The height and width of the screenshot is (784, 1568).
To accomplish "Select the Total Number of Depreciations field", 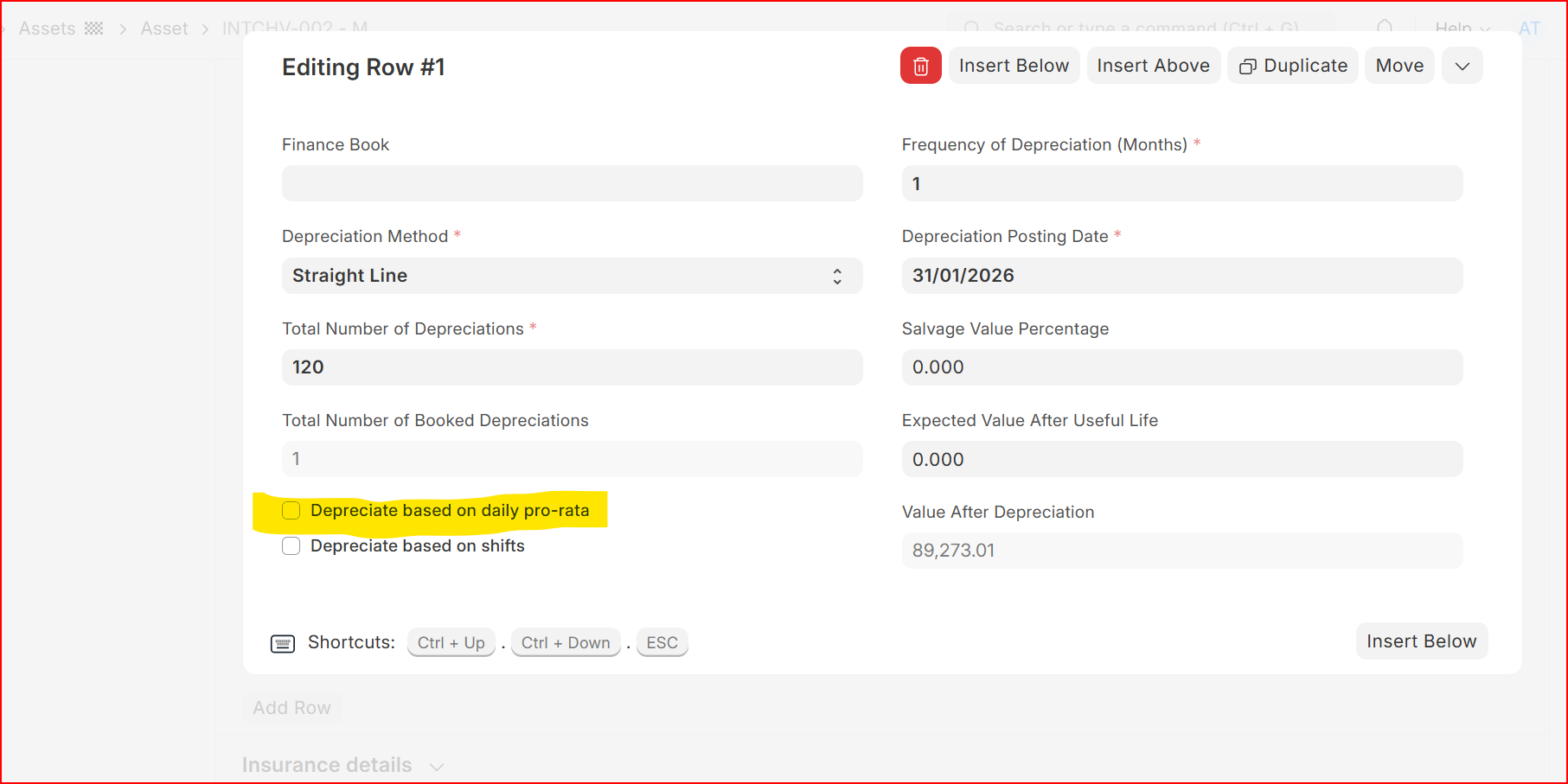I will (x=572, y=367).
